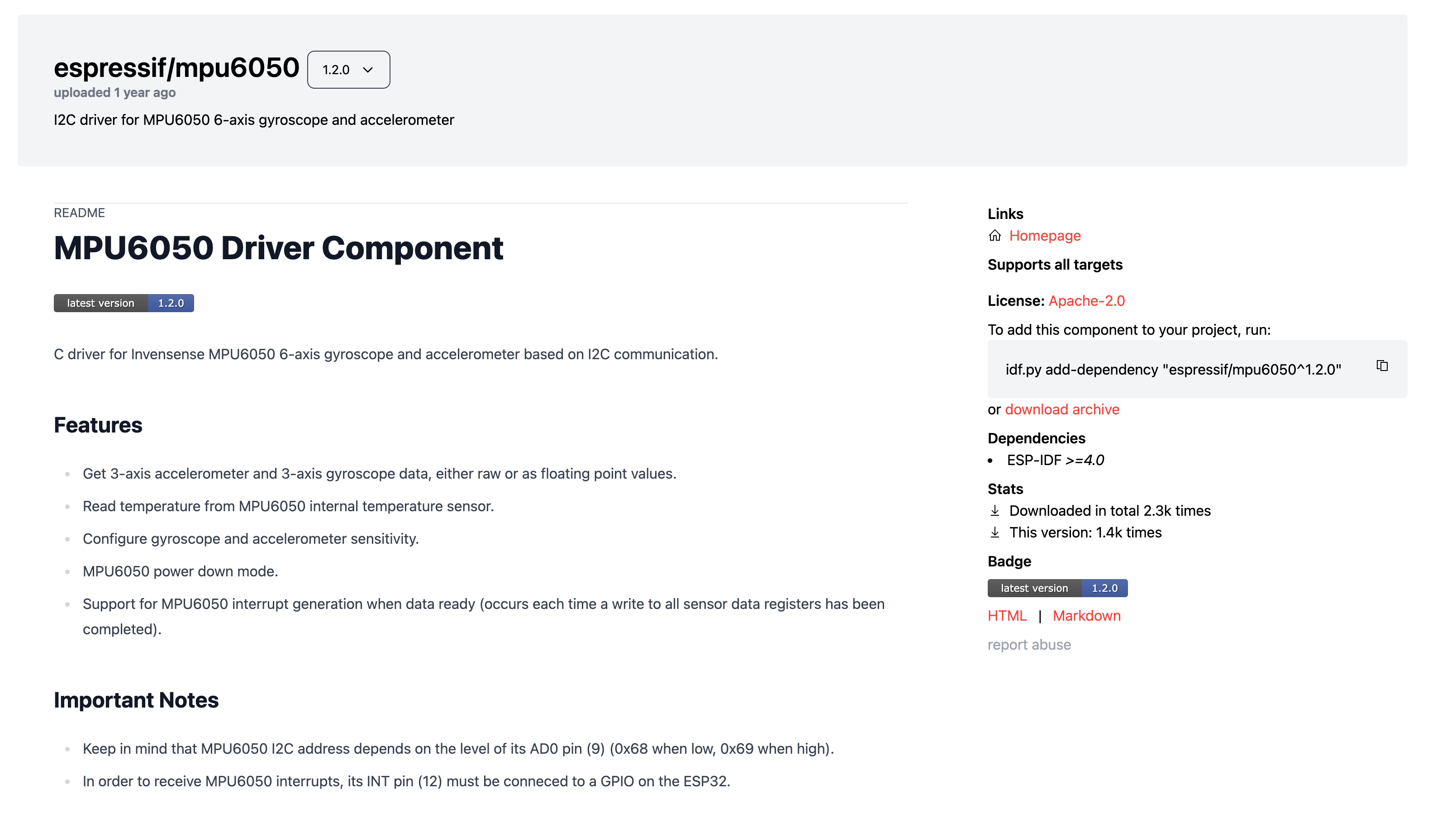Get the HTML badge code
This screenshot has width=1456, height=827.
1006,616
